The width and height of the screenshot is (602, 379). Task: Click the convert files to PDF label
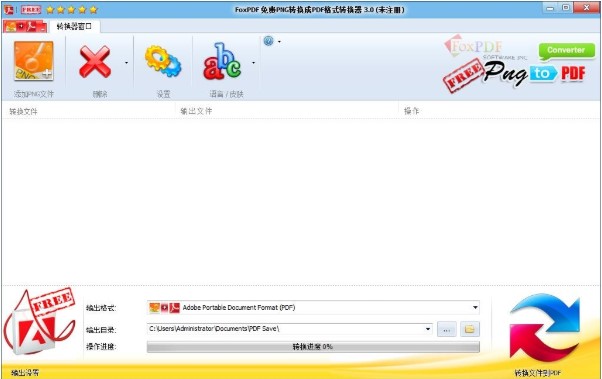538,372
